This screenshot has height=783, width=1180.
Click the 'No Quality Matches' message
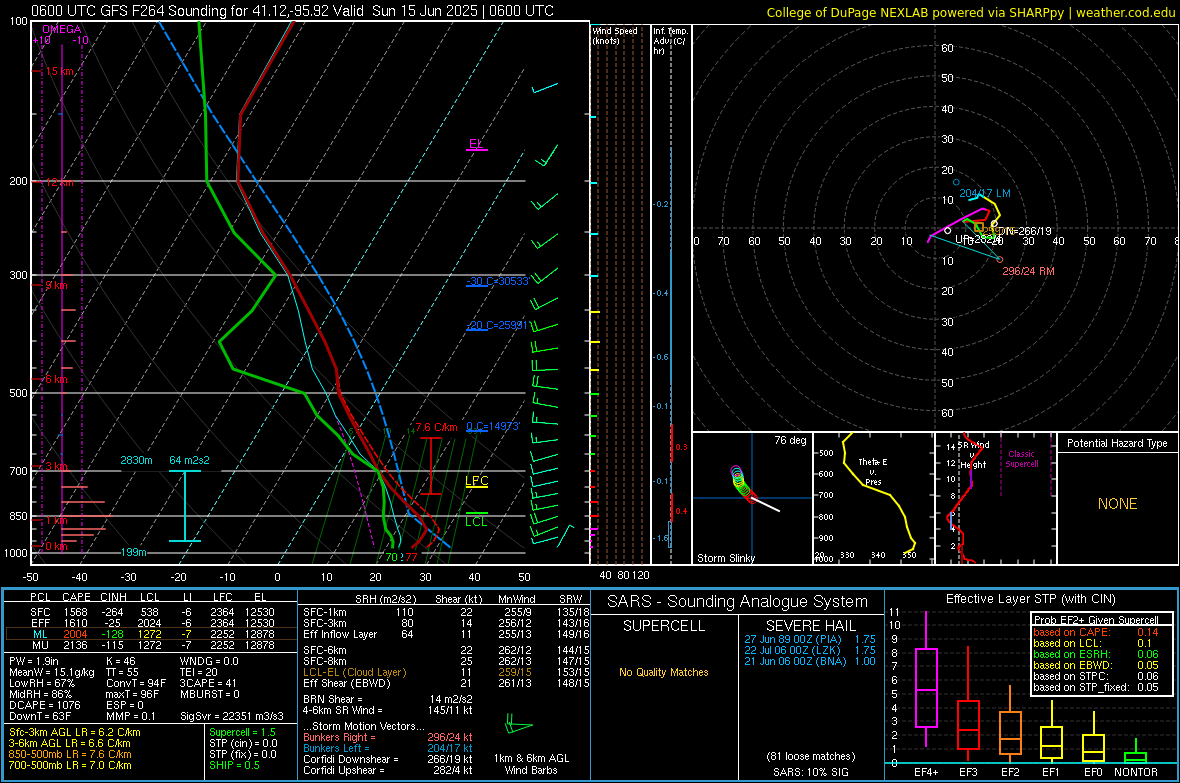coord(664,672)
